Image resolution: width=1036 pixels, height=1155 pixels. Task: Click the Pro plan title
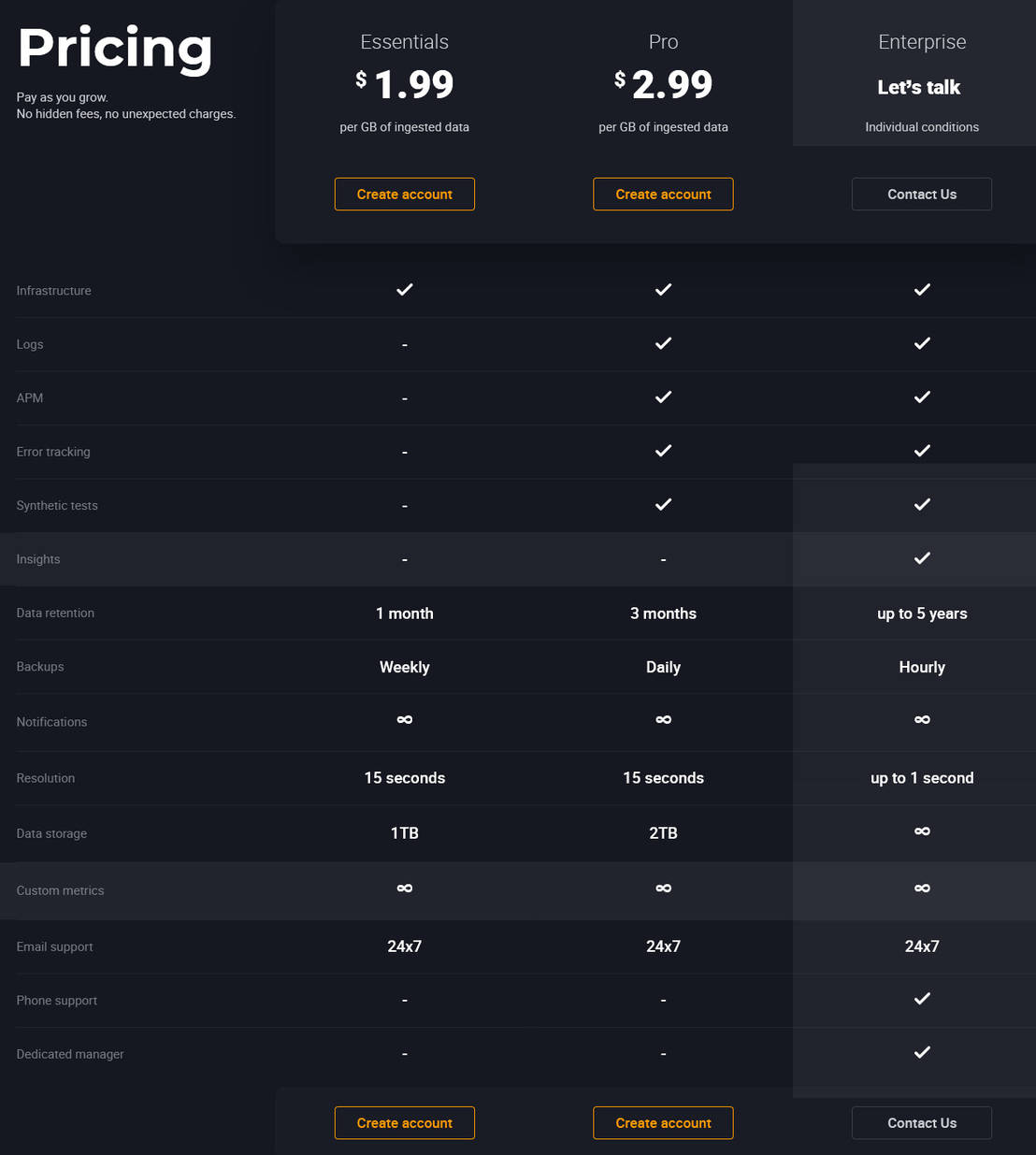[x=663, y=42]
